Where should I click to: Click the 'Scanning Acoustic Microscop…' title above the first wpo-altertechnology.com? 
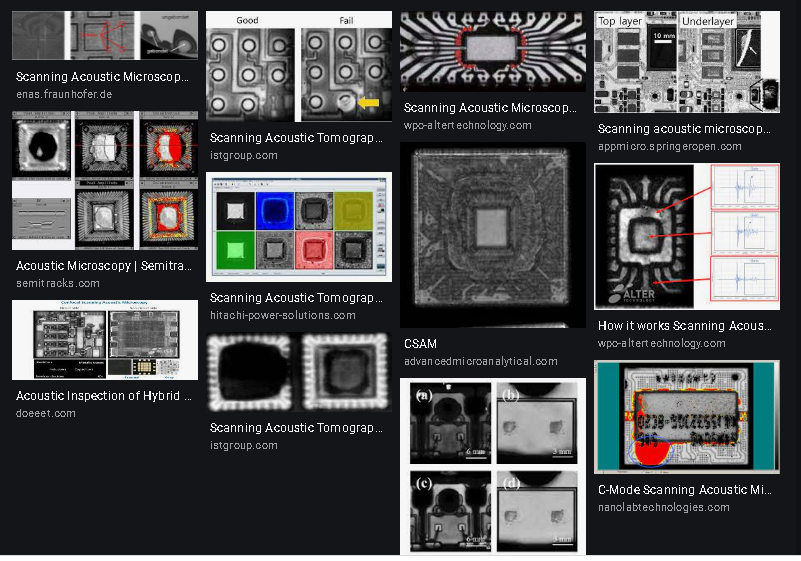point(490,108)
